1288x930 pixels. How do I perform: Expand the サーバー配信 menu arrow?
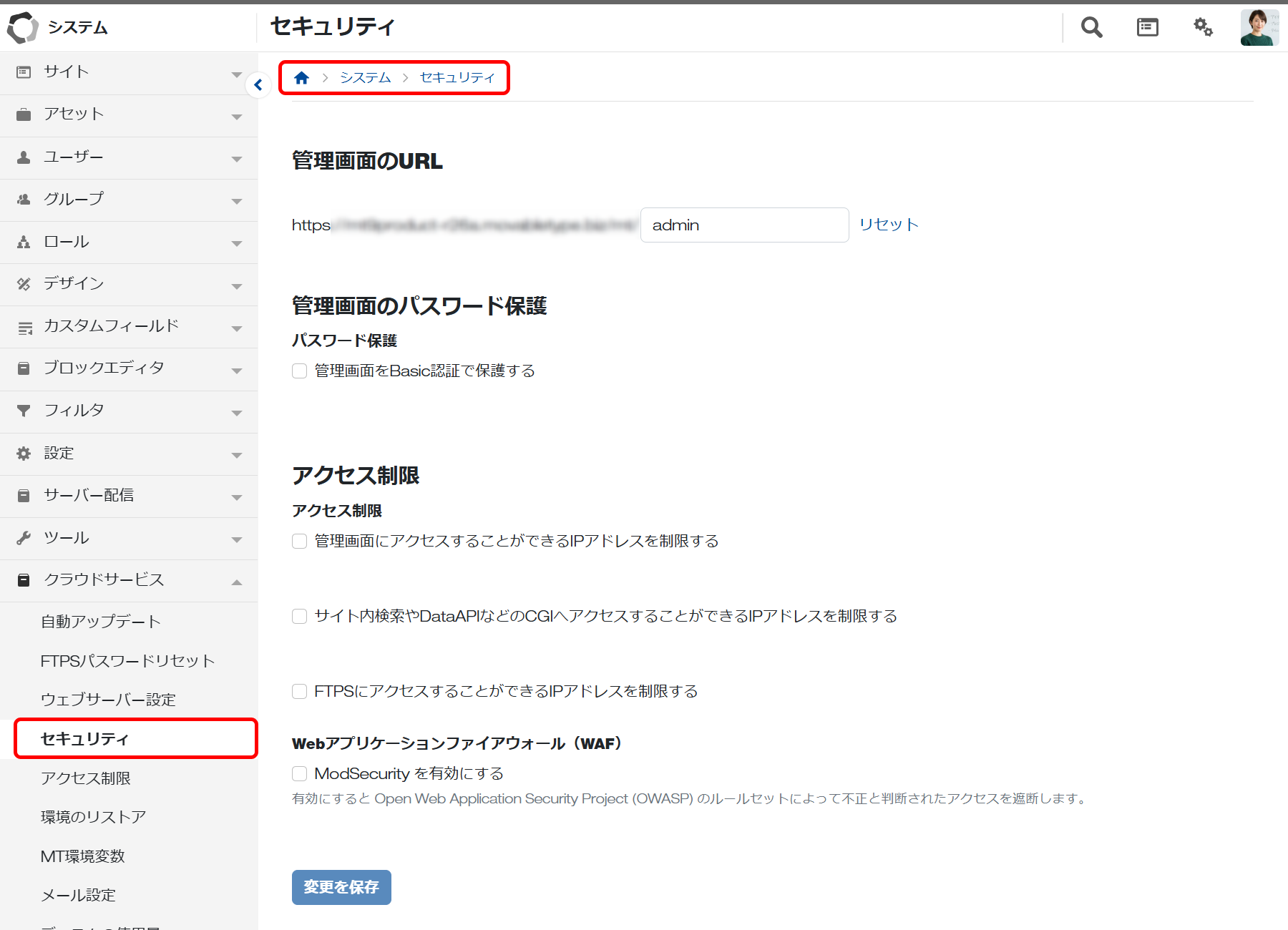click(x=237, y=497)
